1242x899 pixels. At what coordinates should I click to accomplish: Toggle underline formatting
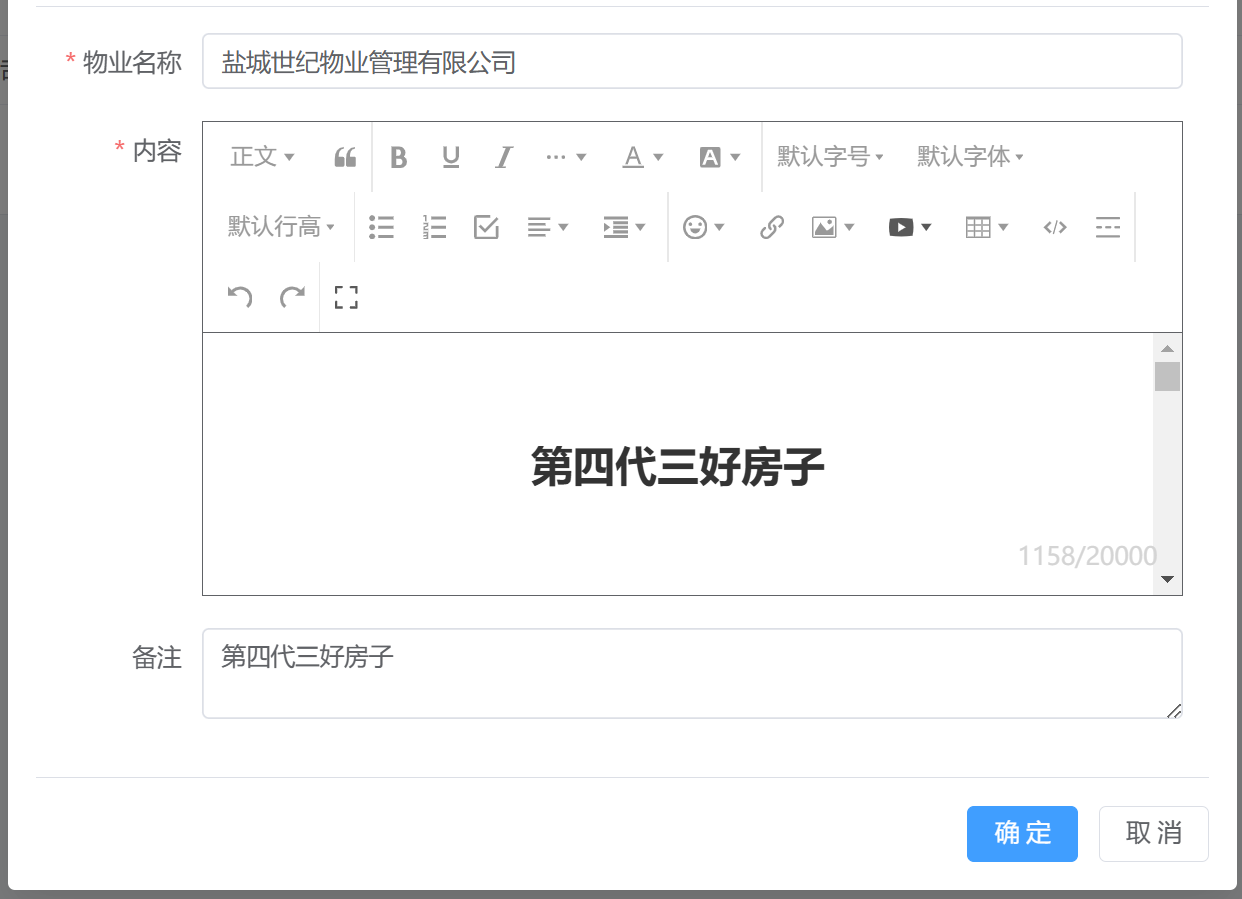click(451, 157)
